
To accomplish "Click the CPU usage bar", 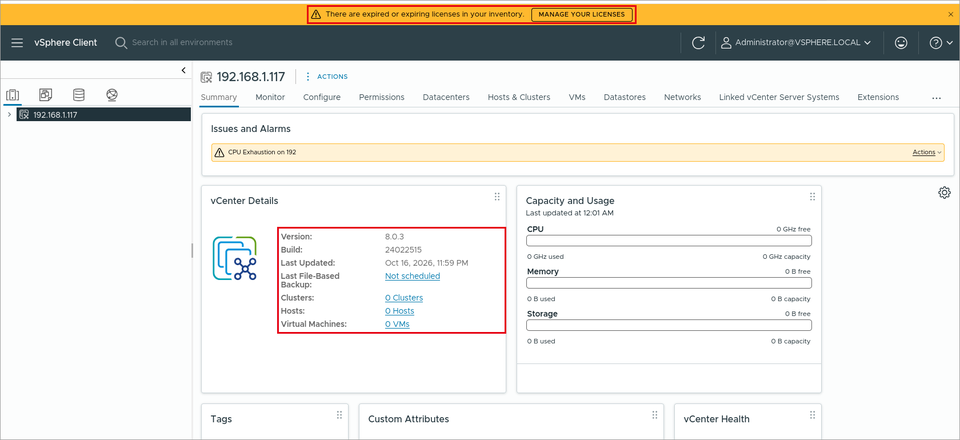I will point(669,241).
